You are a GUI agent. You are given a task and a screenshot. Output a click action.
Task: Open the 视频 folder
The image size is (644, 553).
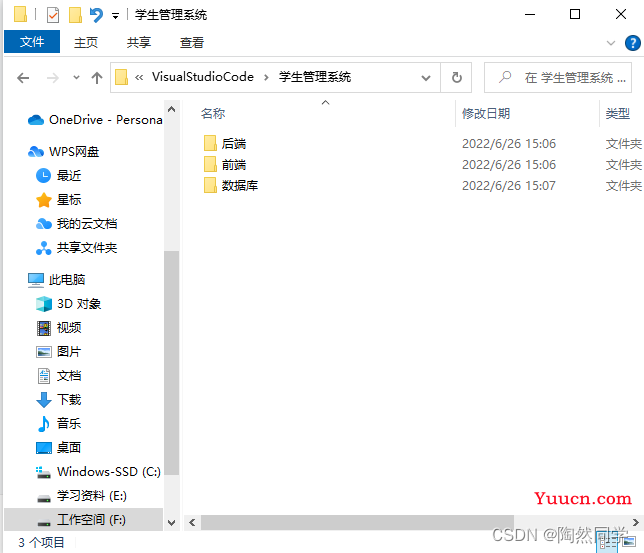(58, 328)
